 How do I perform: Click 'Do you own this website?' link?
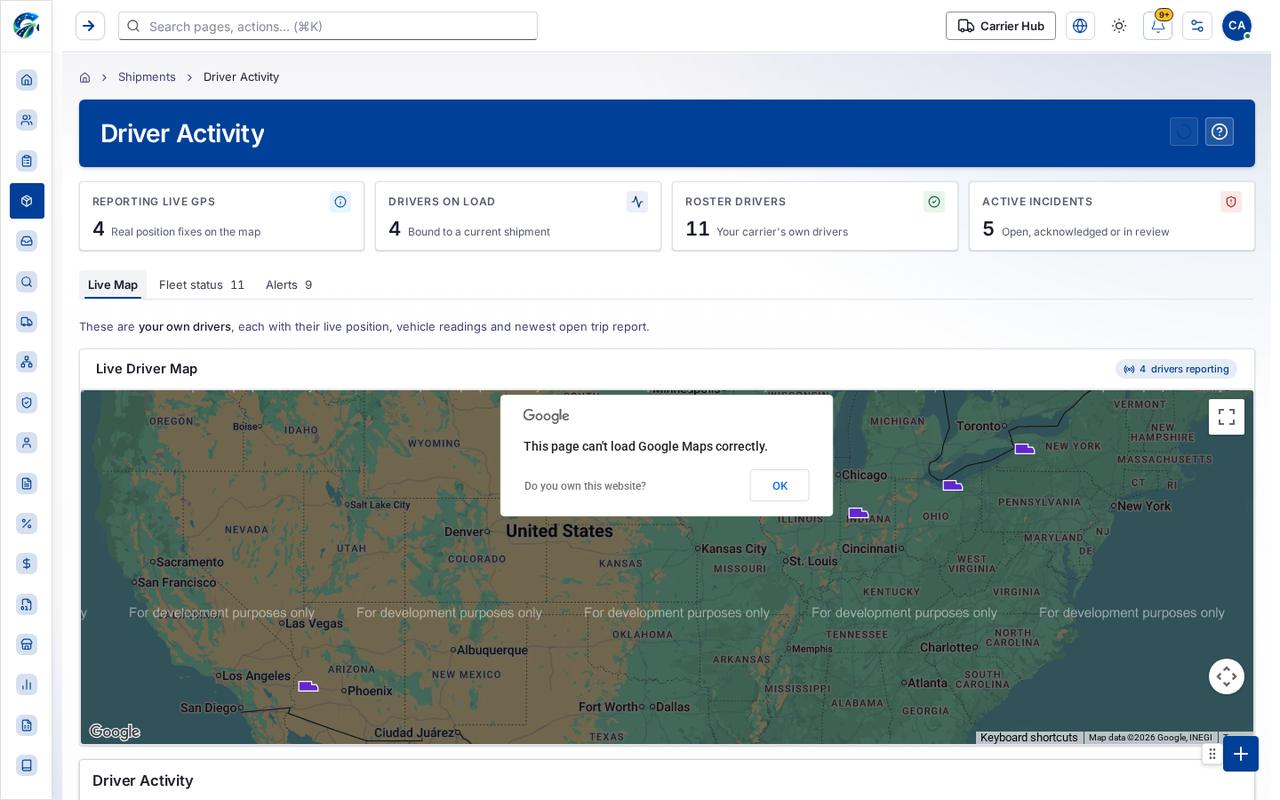(x=585, y=486)
